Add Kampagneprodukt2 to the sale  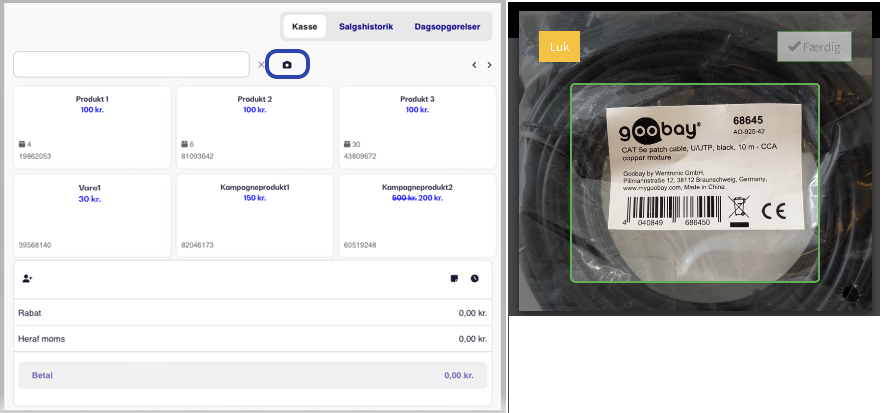417,216
